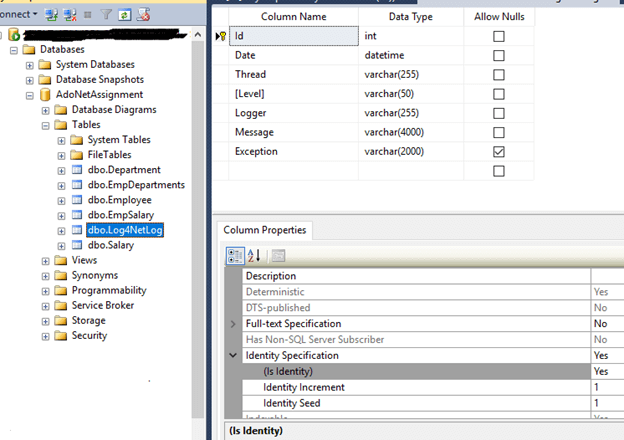Collapse the AdoNetAssignment database

click(x=30, y=95)
